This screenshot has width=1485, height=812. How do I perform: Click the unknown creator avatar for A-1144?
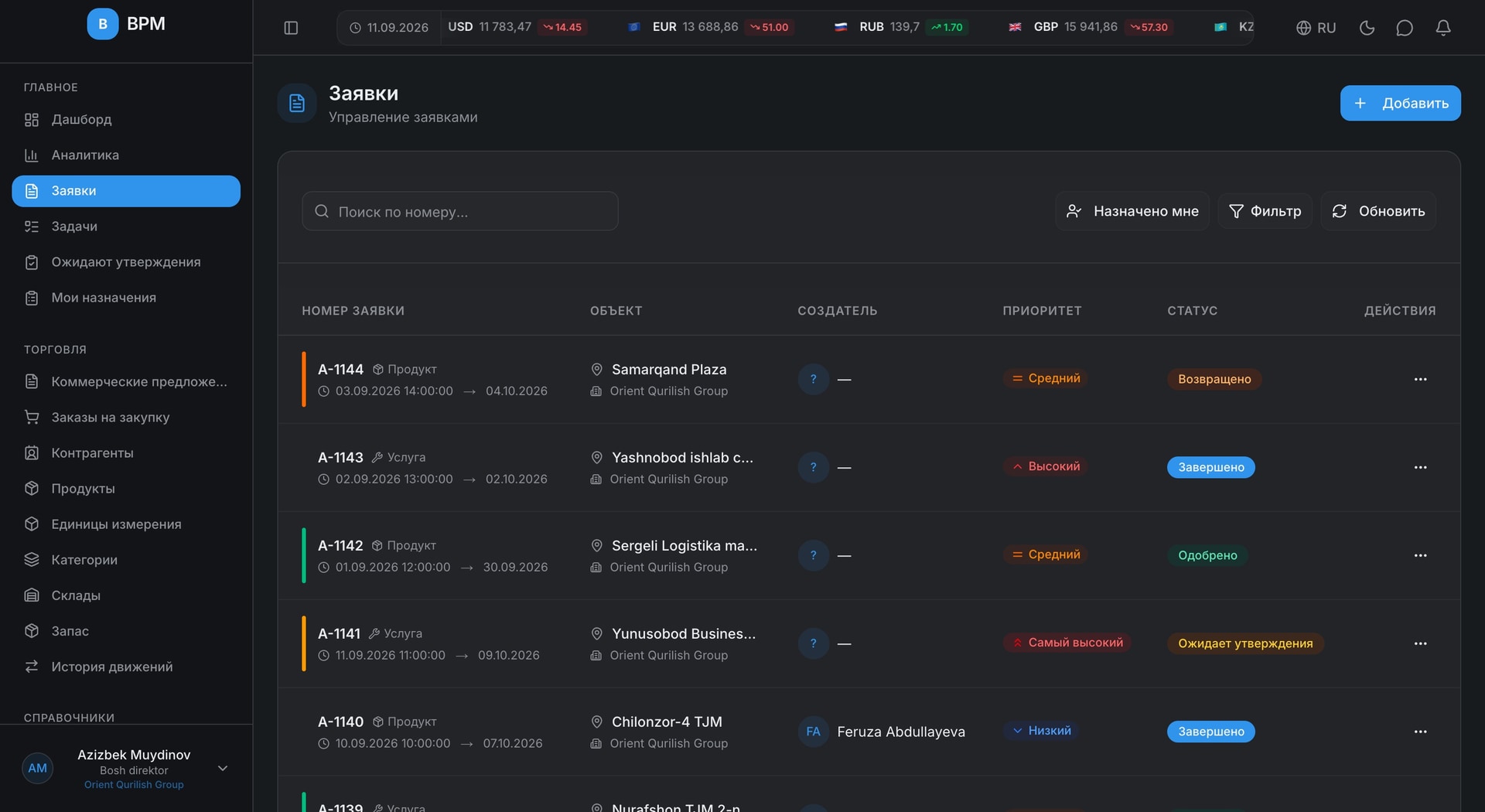813,379
